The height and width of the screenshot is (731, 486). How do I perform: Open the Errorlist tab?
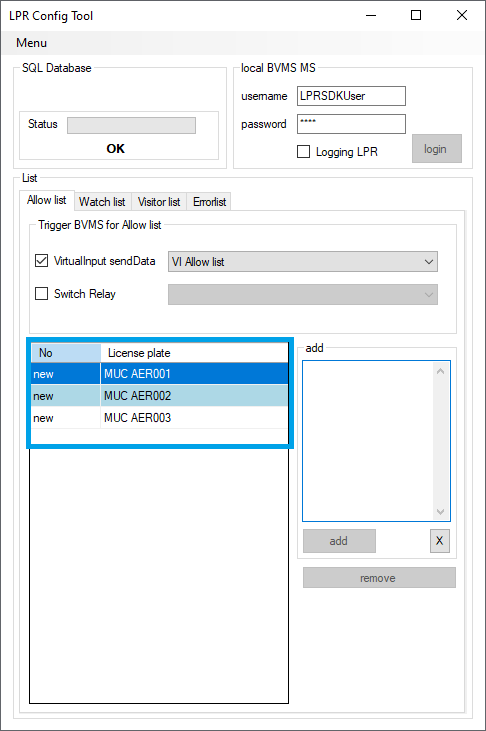209,202
